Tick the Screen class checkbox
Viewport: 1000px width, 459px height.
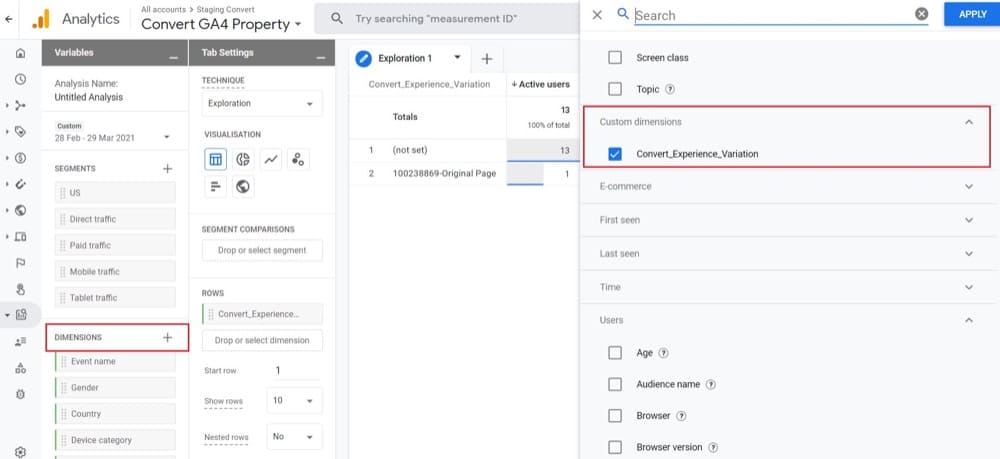[x=615, y=58]
